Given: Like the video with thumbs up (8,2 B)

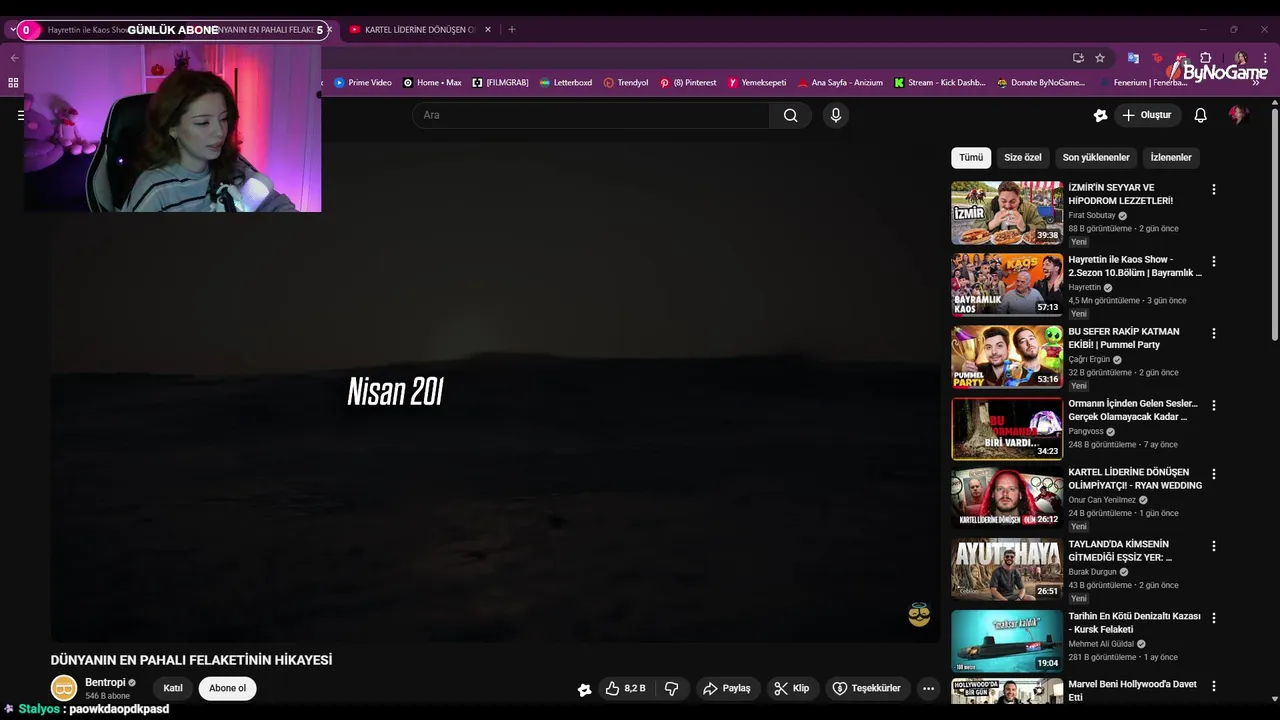Looking at the screenshot, I should (625, 688).
